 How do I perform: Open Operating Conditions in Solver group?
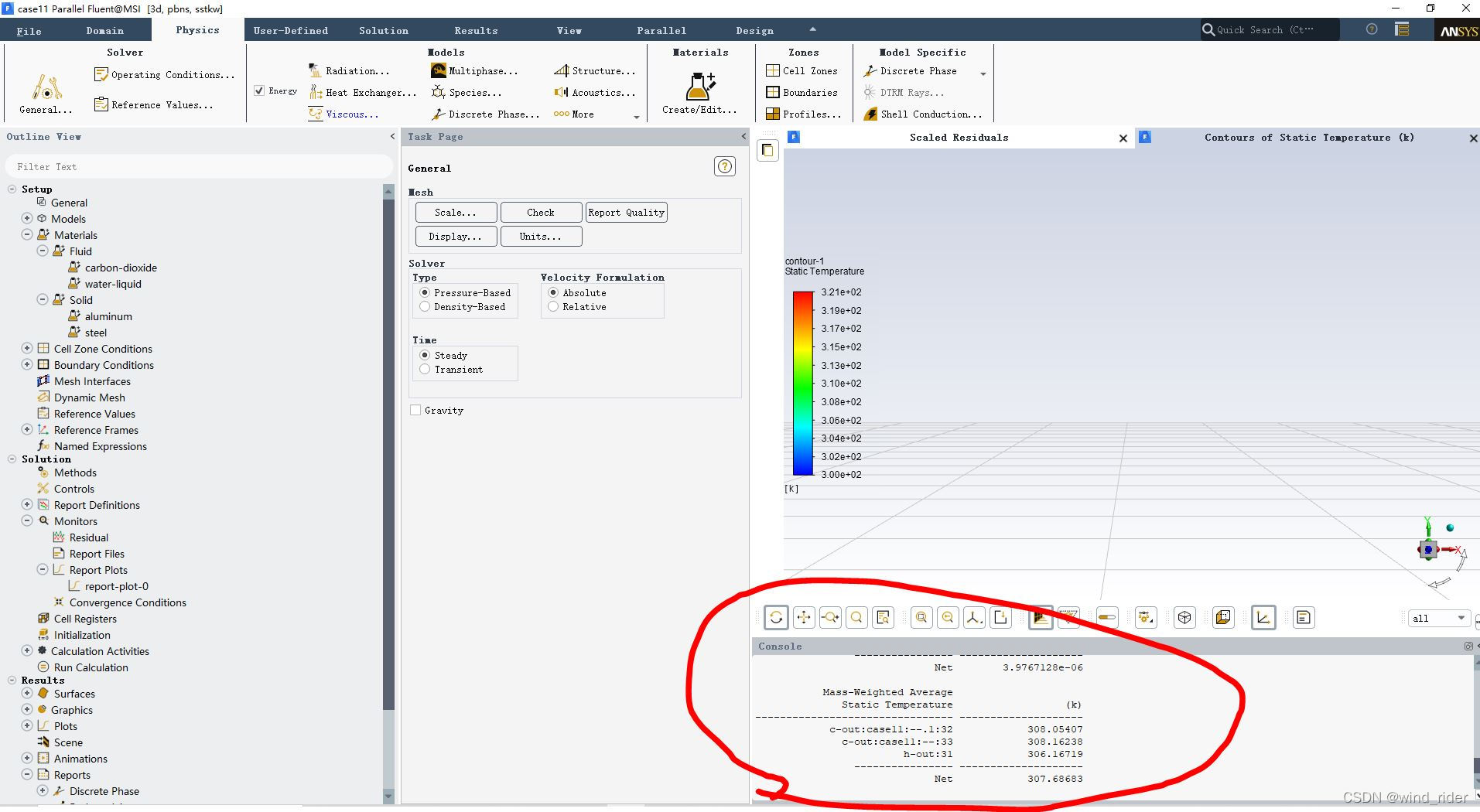(x=164, y=74)
